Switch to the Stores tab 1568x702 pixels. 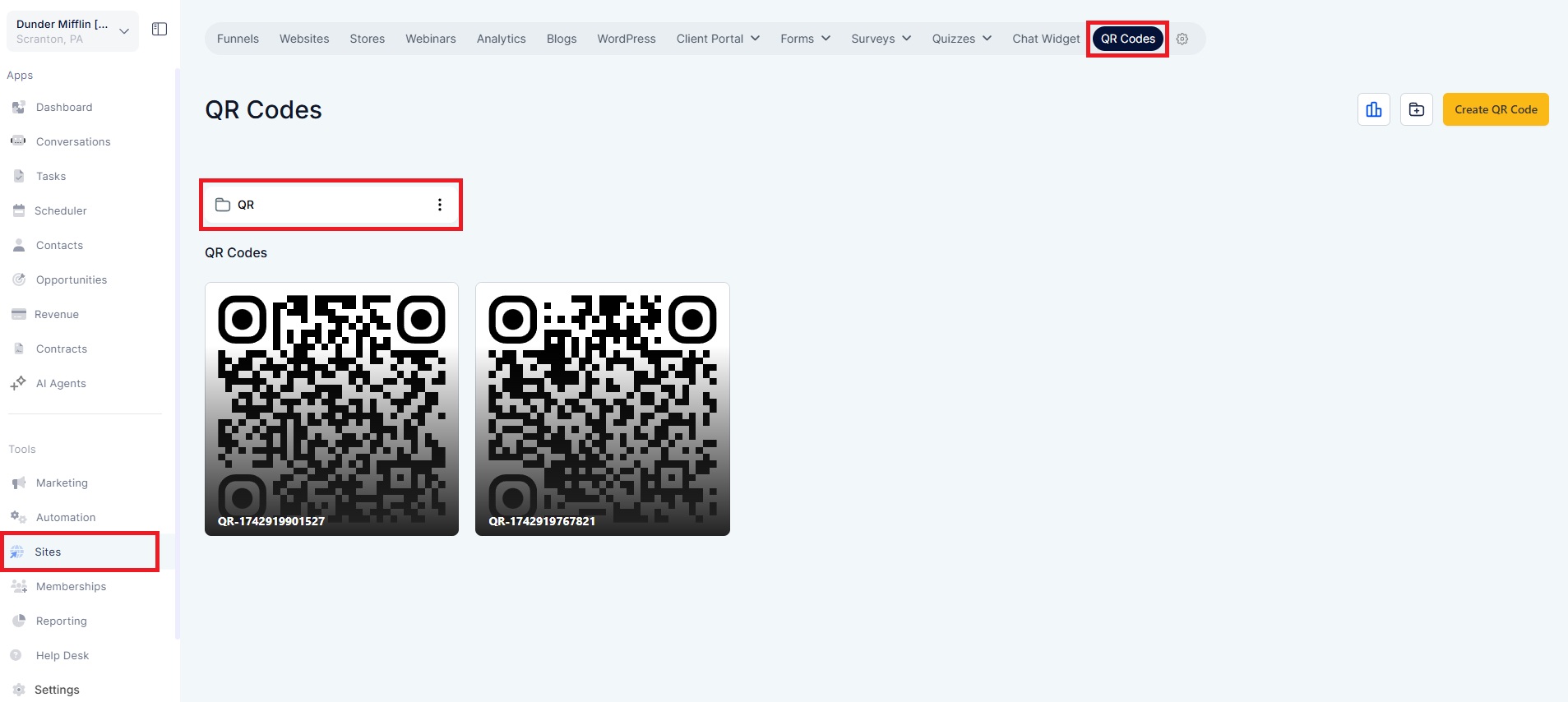[x=368, y=39]
